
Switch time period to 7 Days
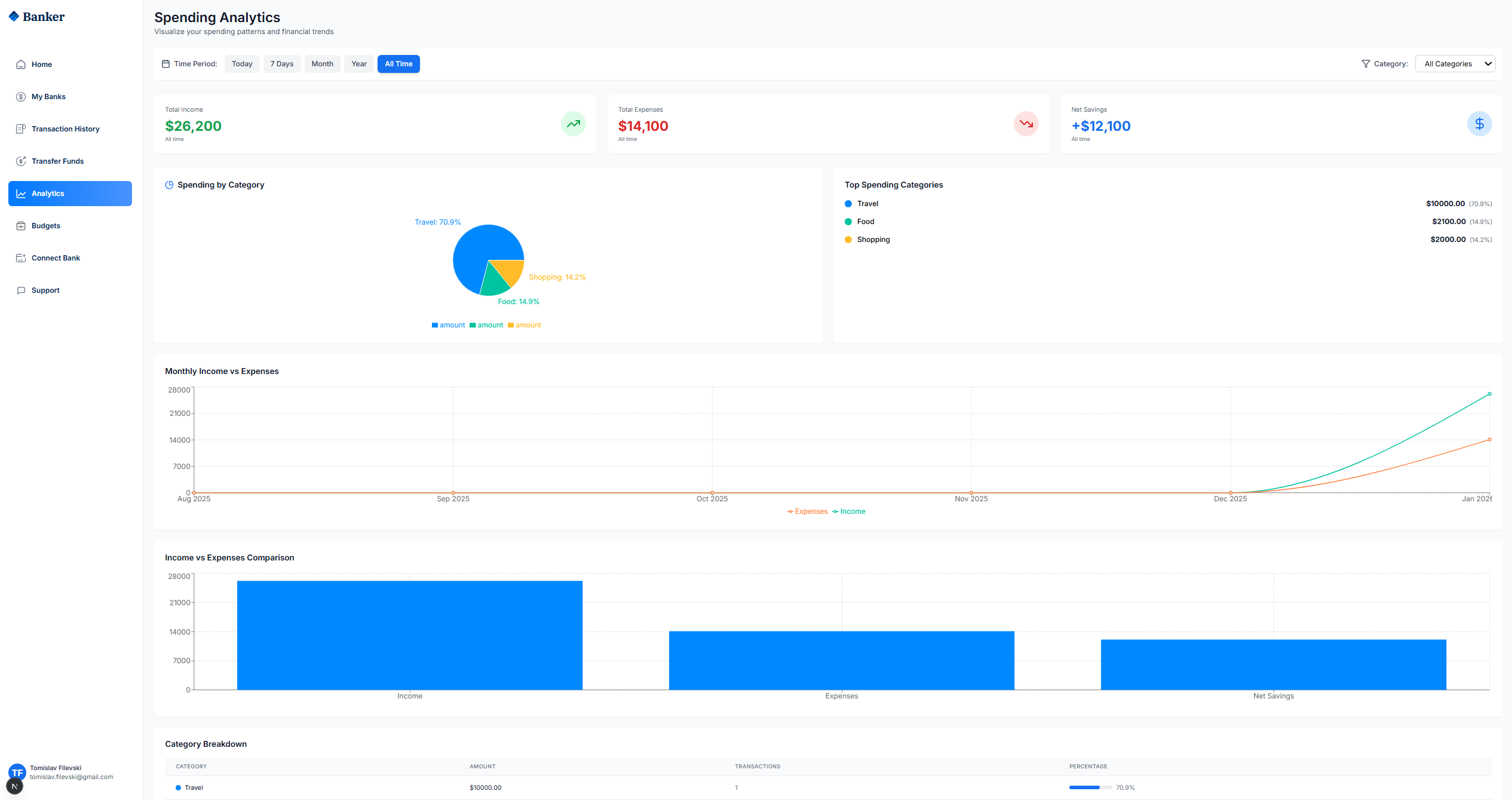pyautogui.click(x=282, y=64)
